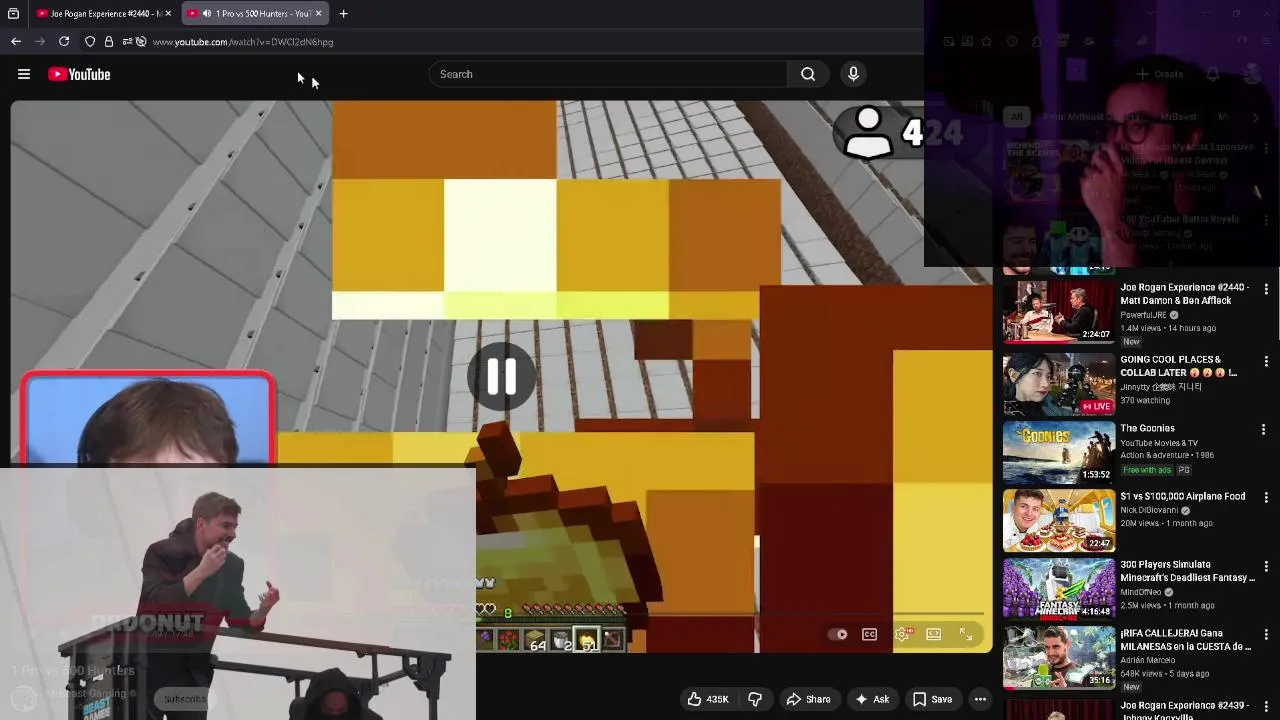1280x720 pixels.
Task: Open 300 Players Simulate Minecraft video thumbnail
Action: 1058,588
